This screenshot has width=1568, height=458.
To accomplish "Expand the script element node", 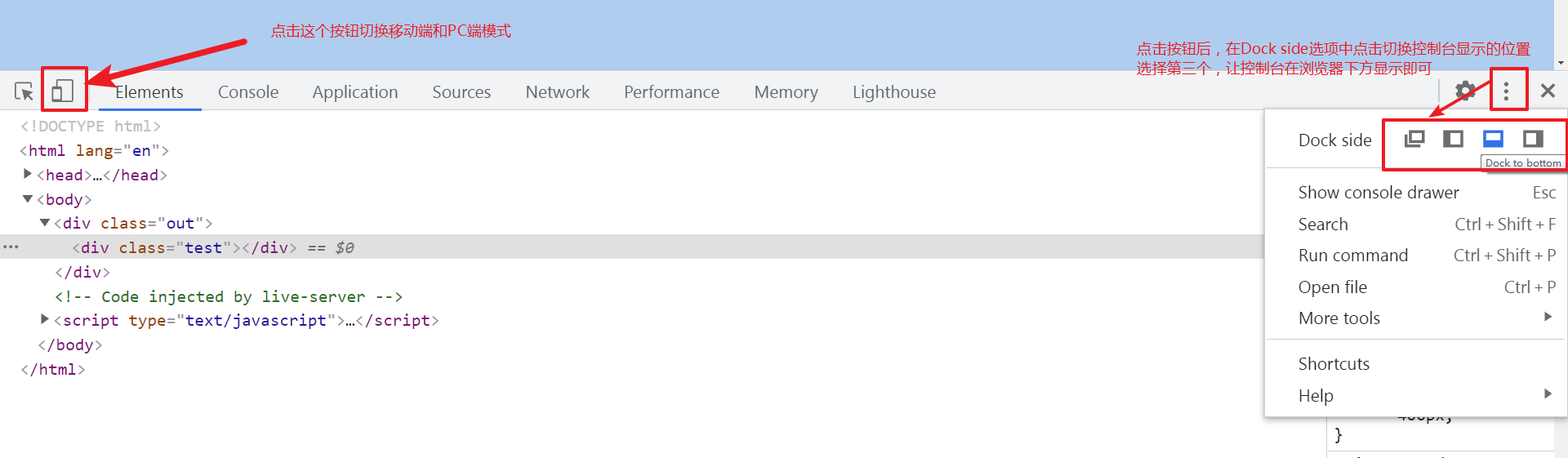I will (x=45, y=319).
